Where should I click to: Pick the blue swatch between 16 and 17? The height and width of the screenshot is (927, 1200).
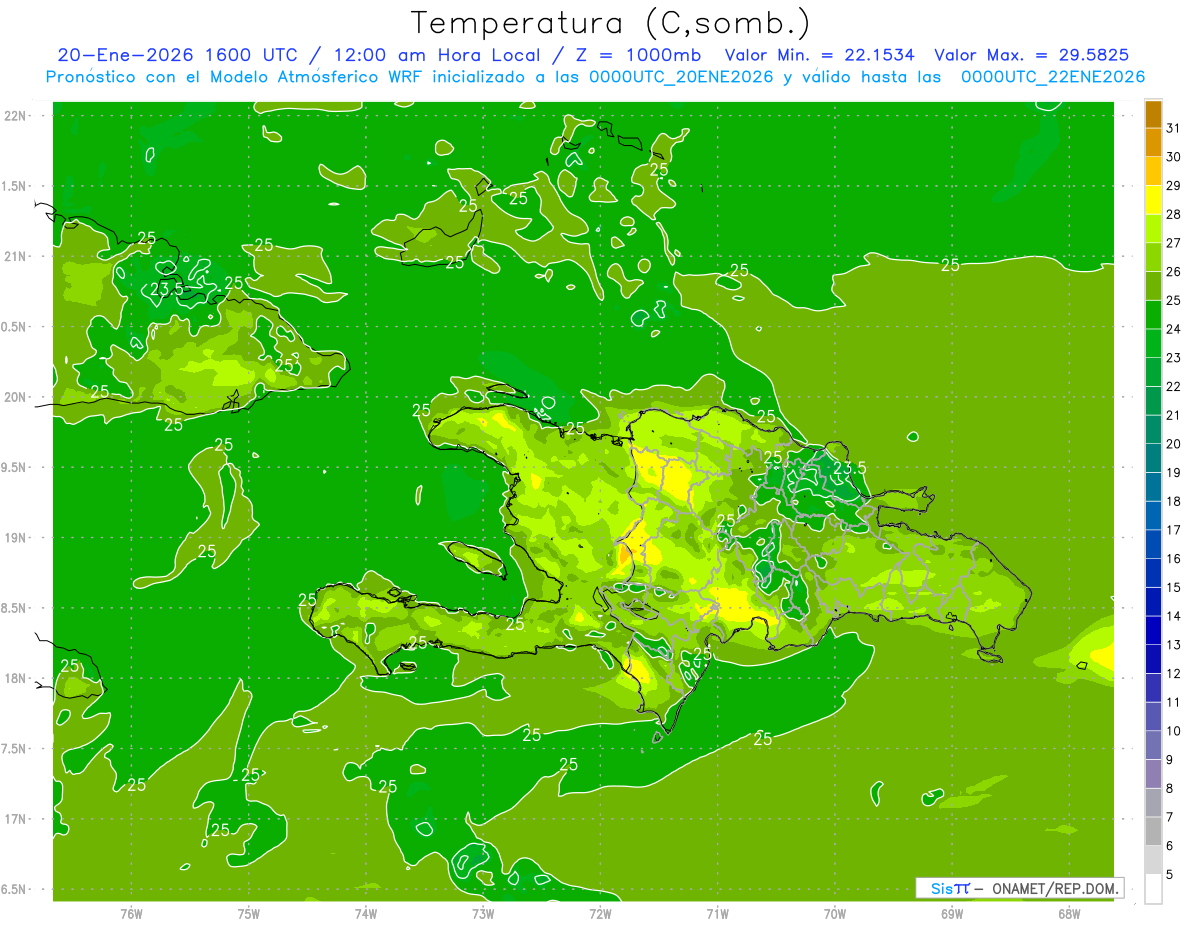click(x=1153, y=545)
